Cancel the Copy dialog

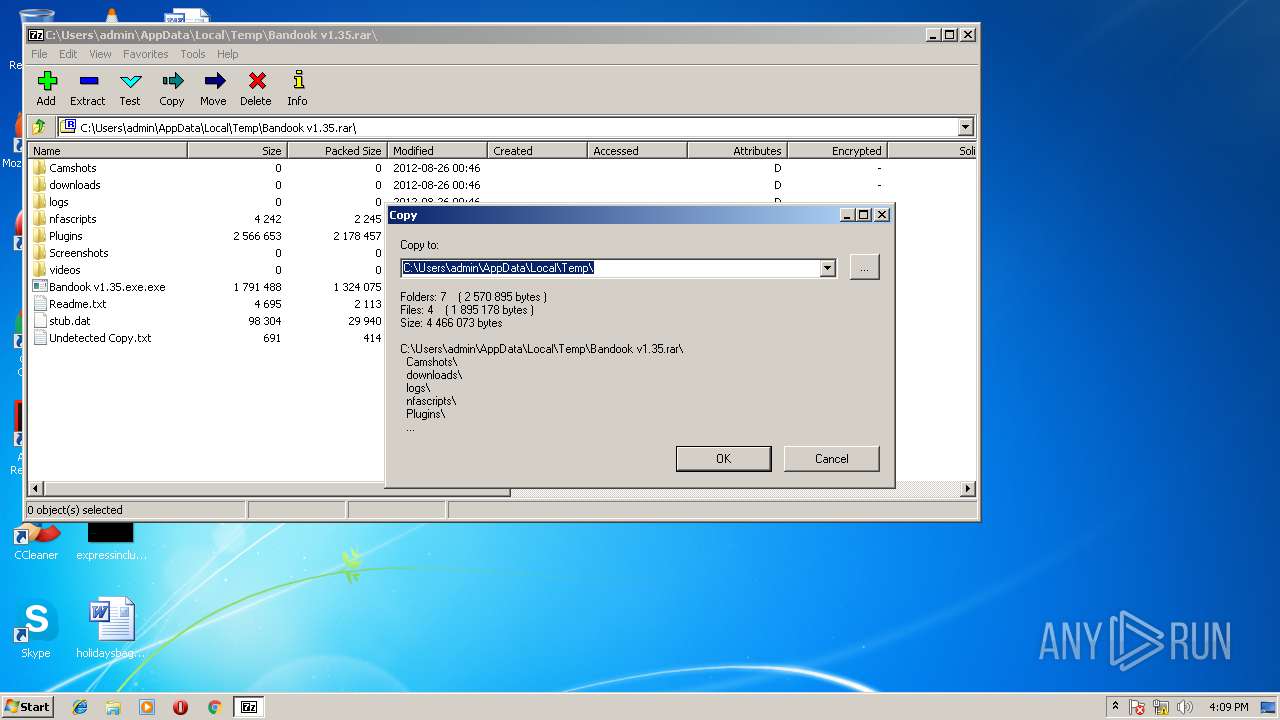click(831, 459)
